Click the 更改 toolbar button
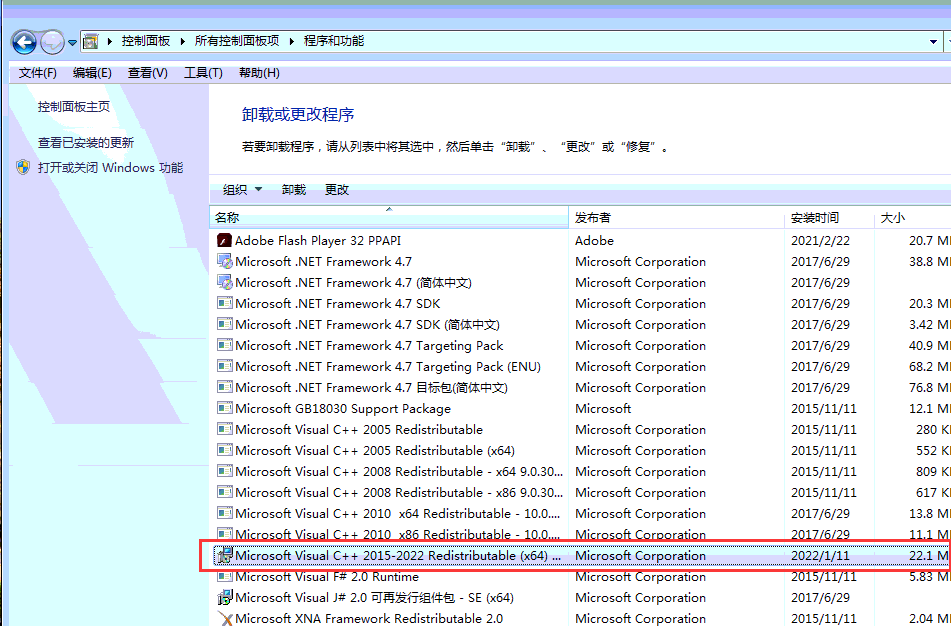951x626 pixels. tap(337, 190)
